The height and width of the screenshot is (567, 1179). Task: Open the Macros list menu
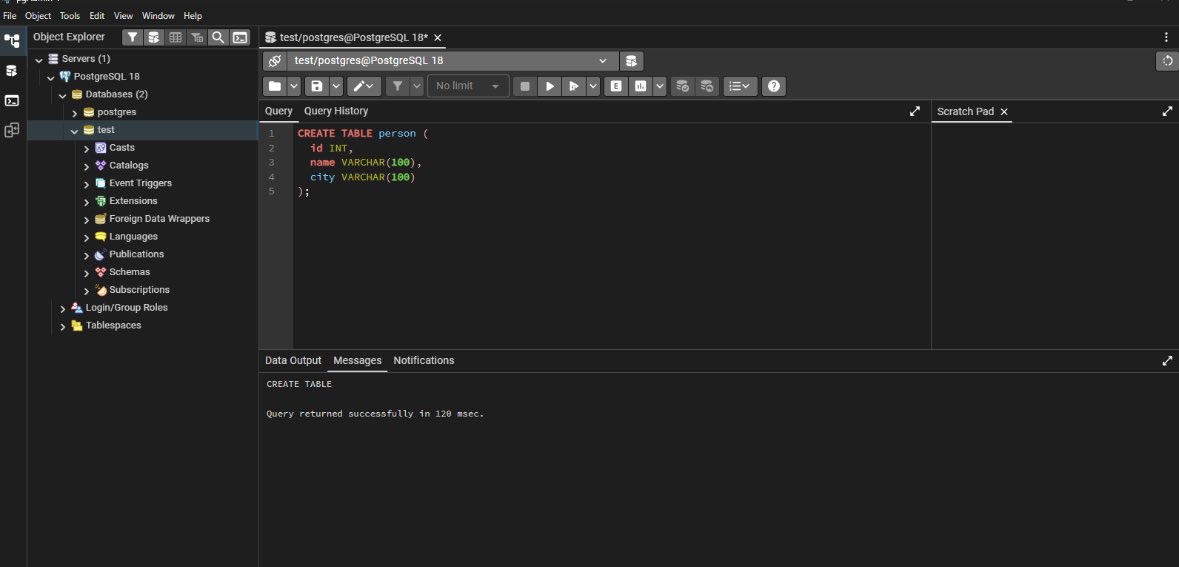coord(741,86)
